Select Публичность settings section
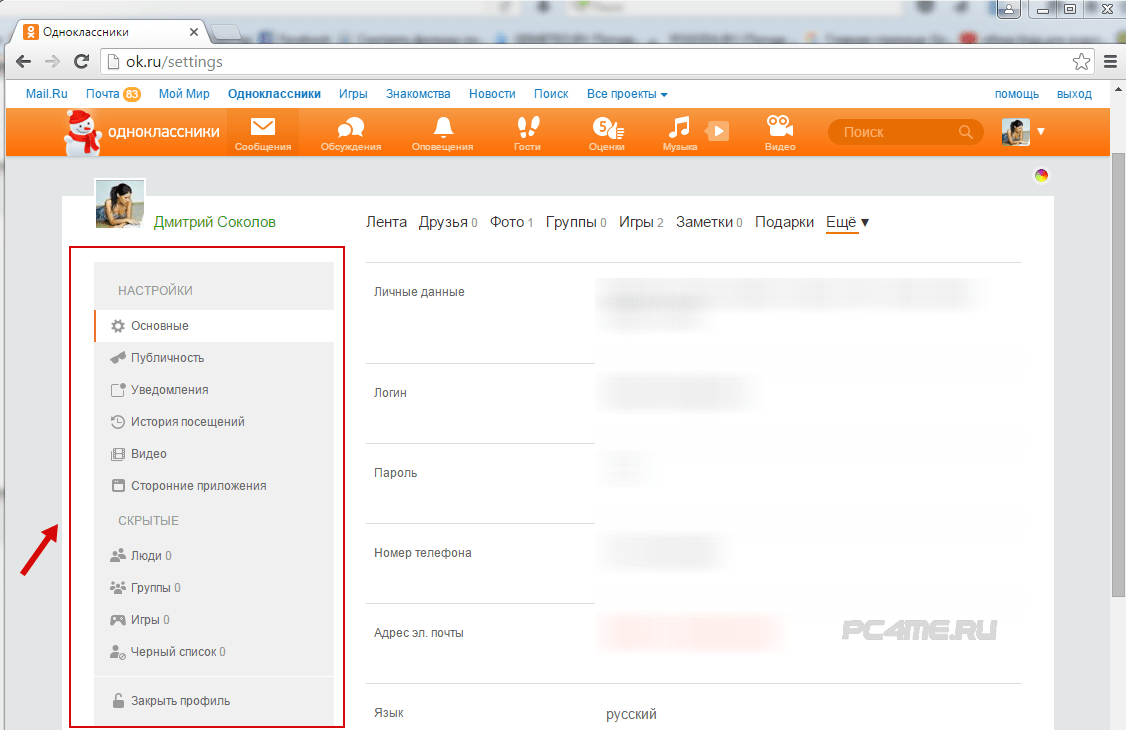Viewport: 1126px width, 730px height. click(x=167, y=358)
